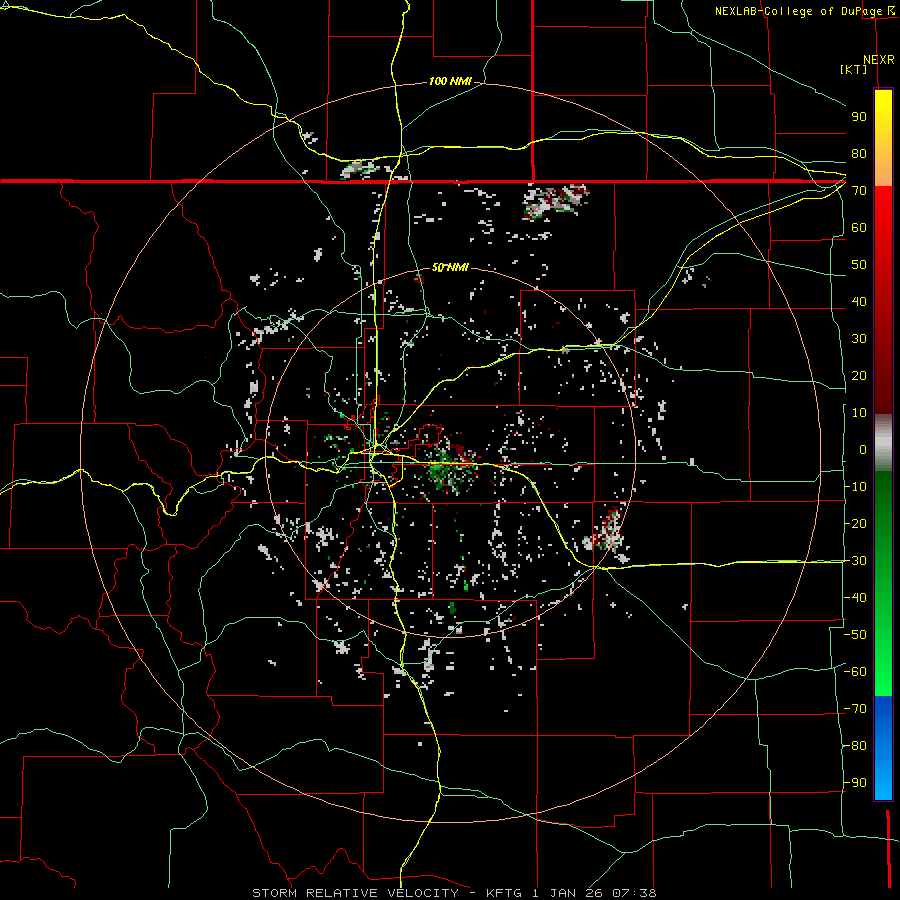This screenshot has width=900, height=900.
Task: Click the blue segment of the velocity color bar
Action: tap(883, 747)
